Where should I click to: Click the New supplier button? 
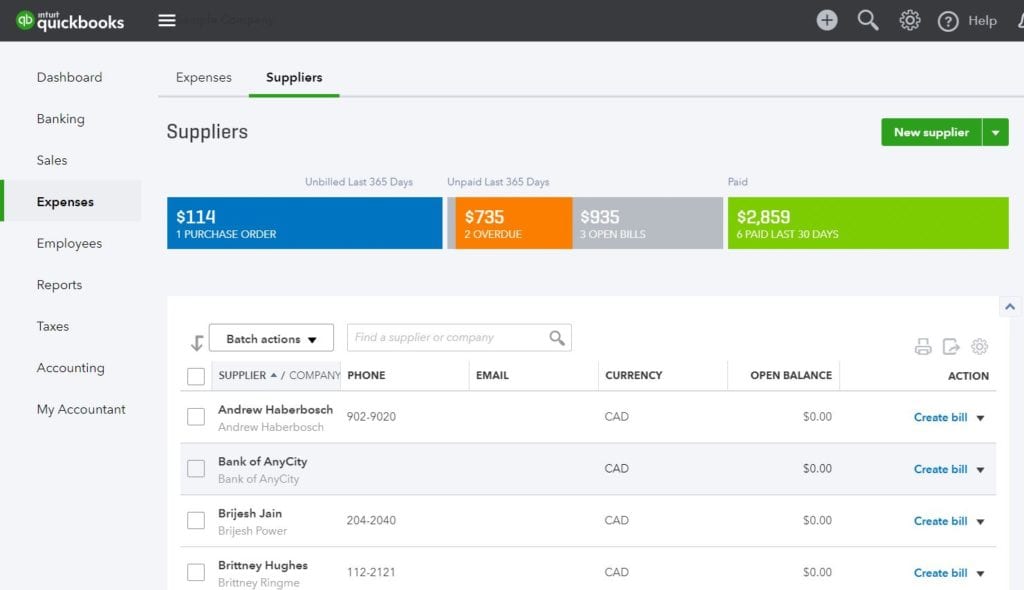pos(931,131)
